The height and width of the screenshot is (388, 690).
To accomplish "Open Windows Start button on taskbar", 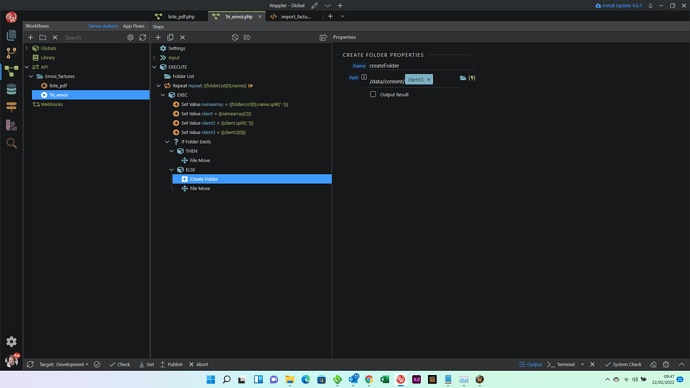I will [211, 379].
